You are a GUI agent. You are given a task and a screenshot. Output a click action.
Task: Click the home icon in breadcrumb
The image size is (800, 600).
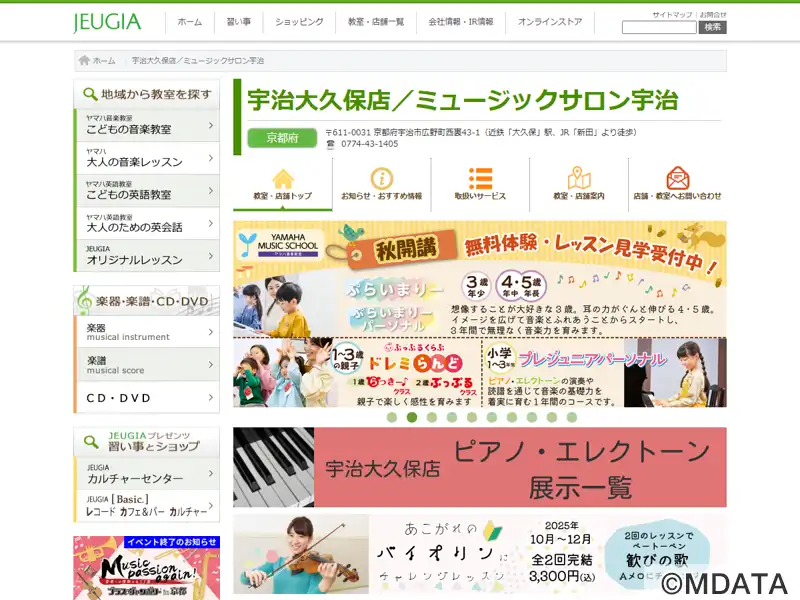point(83,61)
